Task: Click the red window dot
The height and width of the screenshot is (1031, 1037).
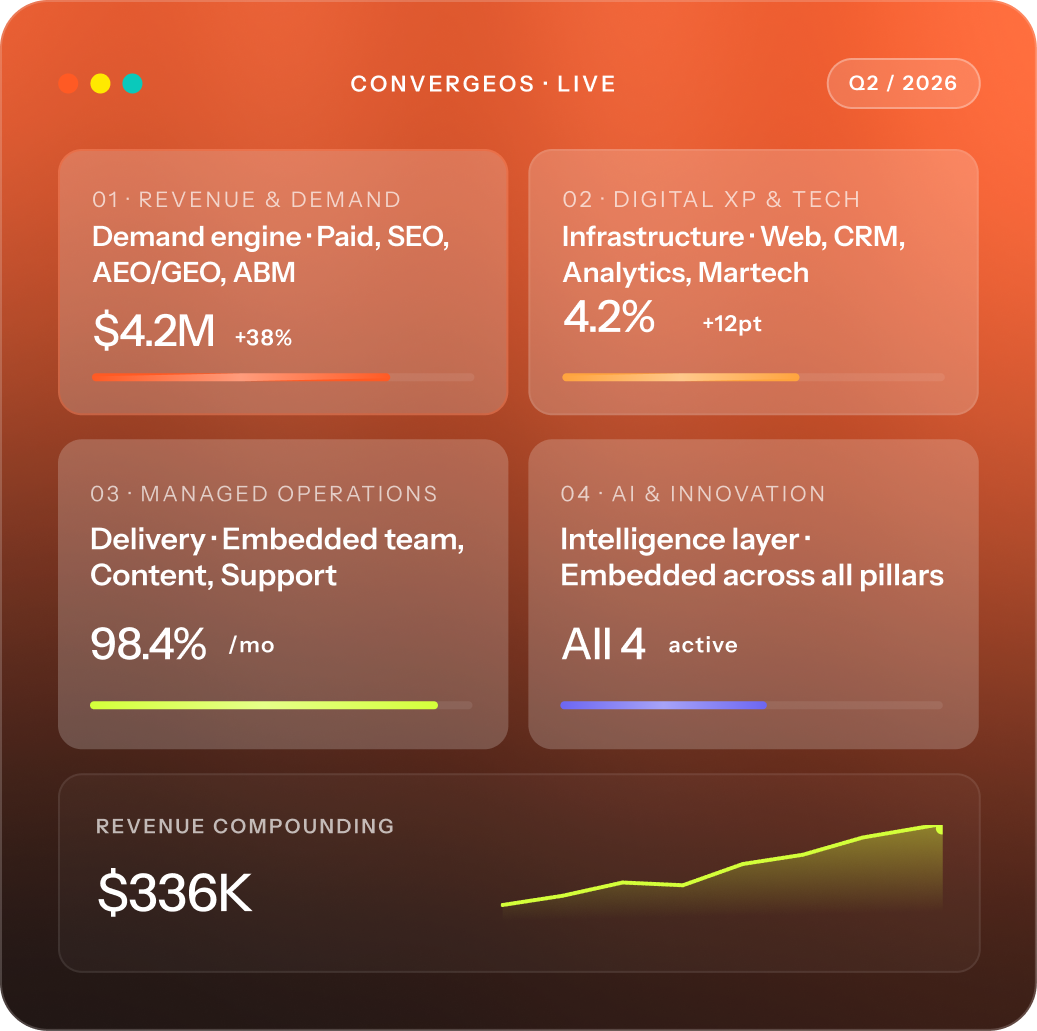Action: tap(68, 83)
